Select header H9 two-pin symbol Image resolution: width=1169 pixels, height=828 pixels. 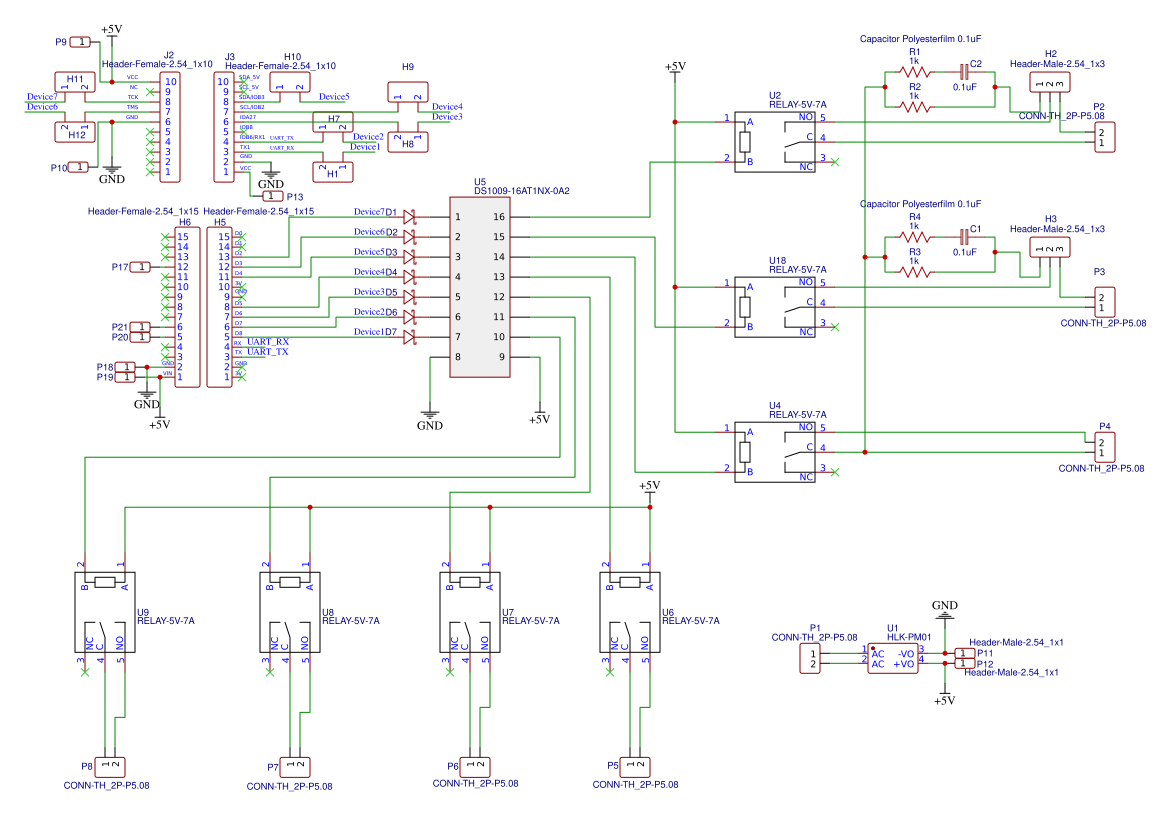408,92
